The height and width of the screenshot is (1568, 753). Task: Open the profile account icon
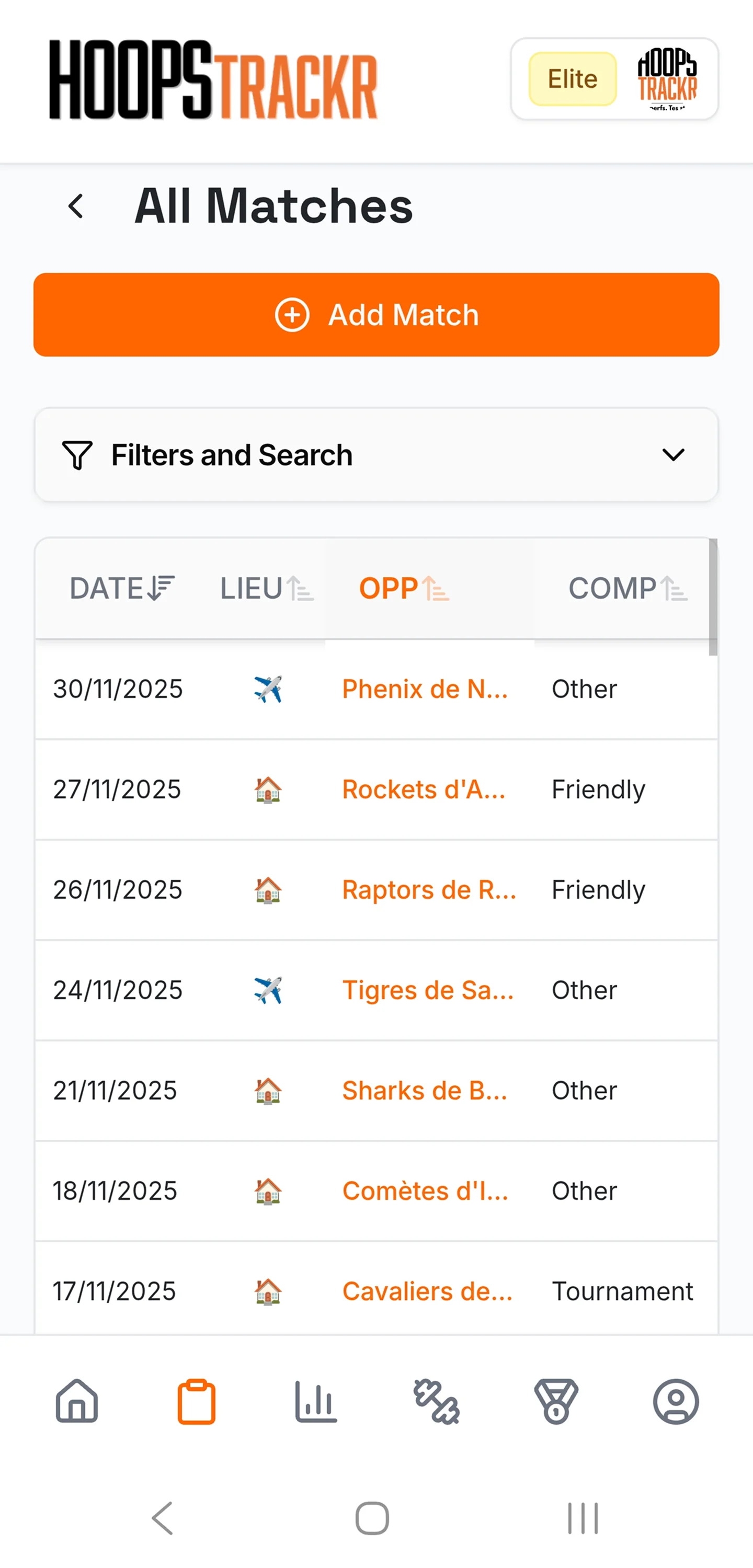point(677,1401)
